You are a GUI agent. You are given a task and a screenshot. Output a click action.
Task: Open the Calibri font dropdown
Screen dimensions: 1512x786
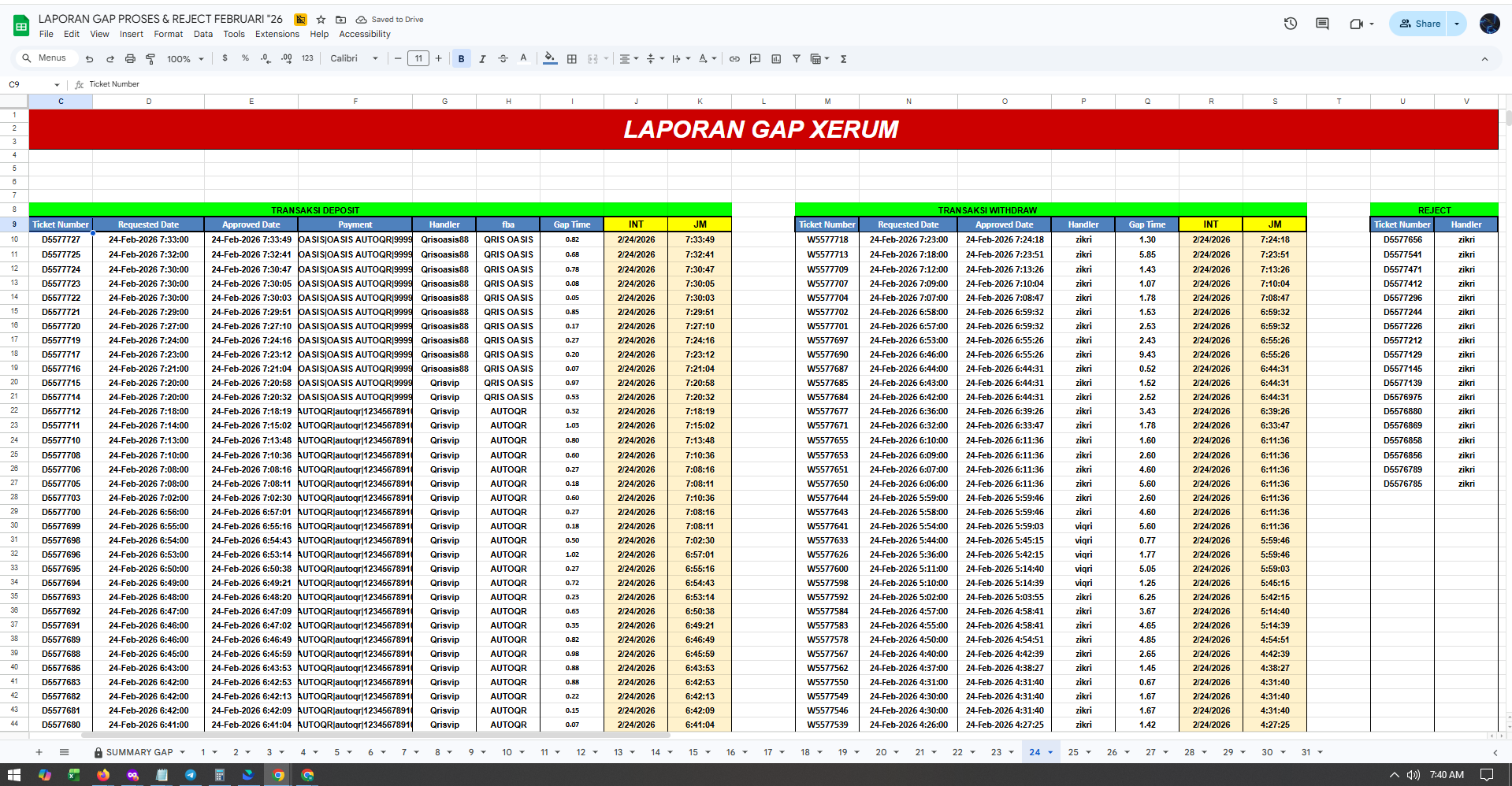pos(354,59)
